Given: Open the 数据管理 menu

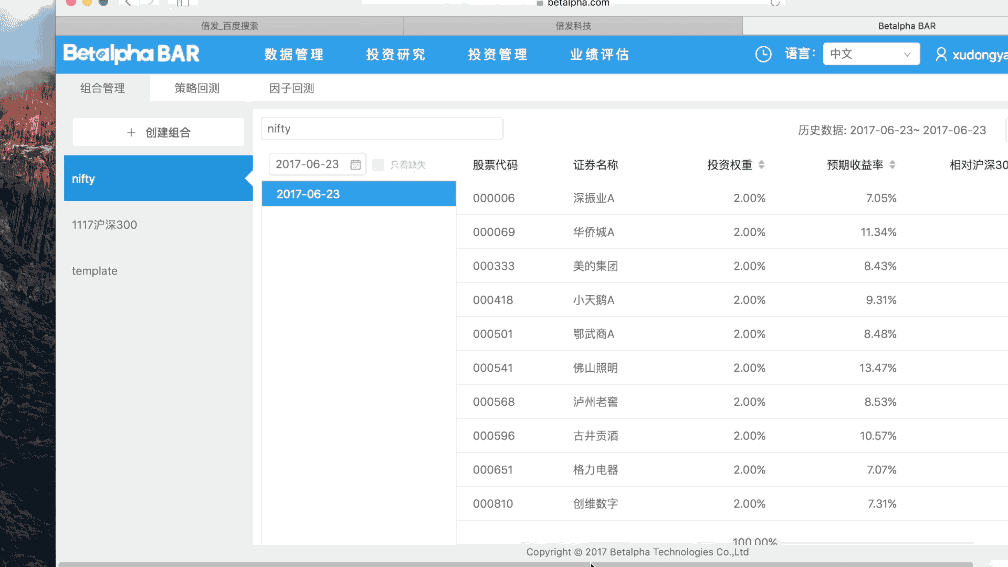Looking at the screenshot, I should point(294,55).
